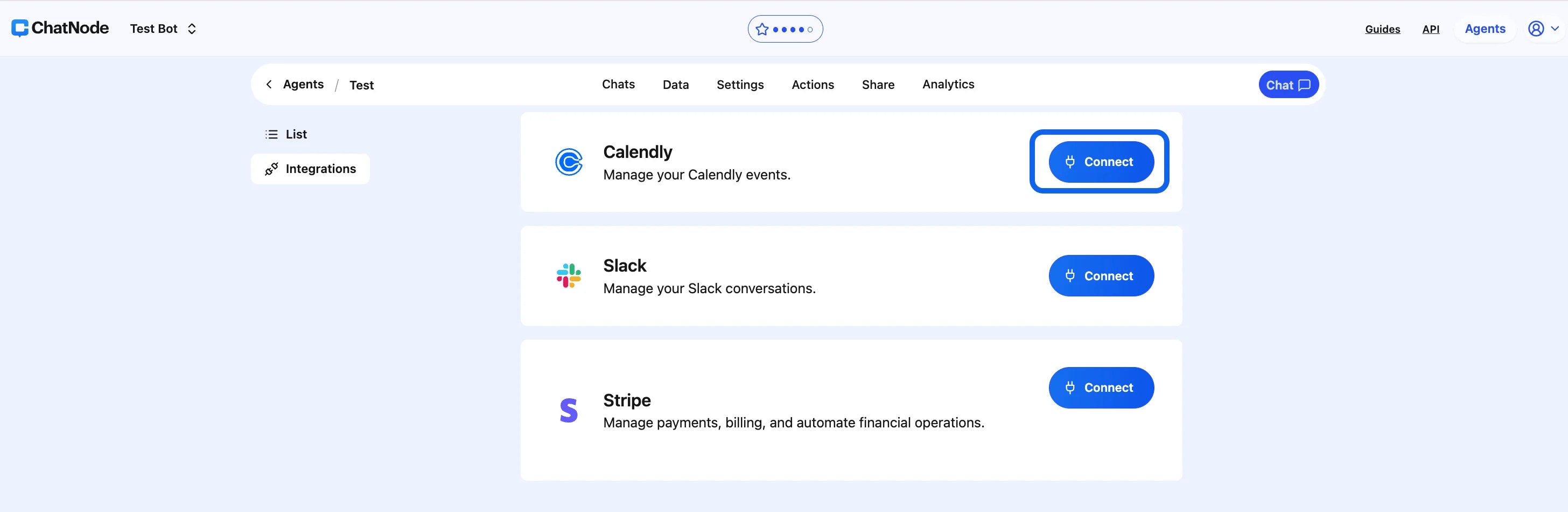
Task: Open the Chat button
Action: click(1288, 85)
